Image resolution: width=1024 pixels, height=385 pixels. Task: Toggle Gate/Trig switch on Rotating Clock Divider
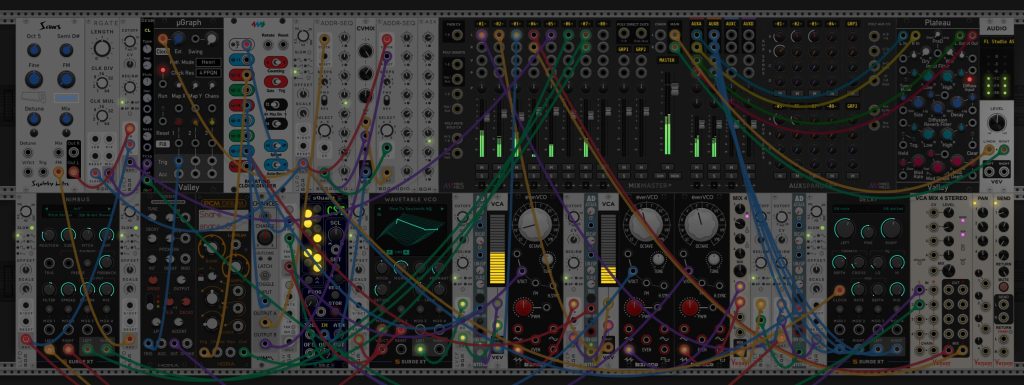tap(276, 82)
